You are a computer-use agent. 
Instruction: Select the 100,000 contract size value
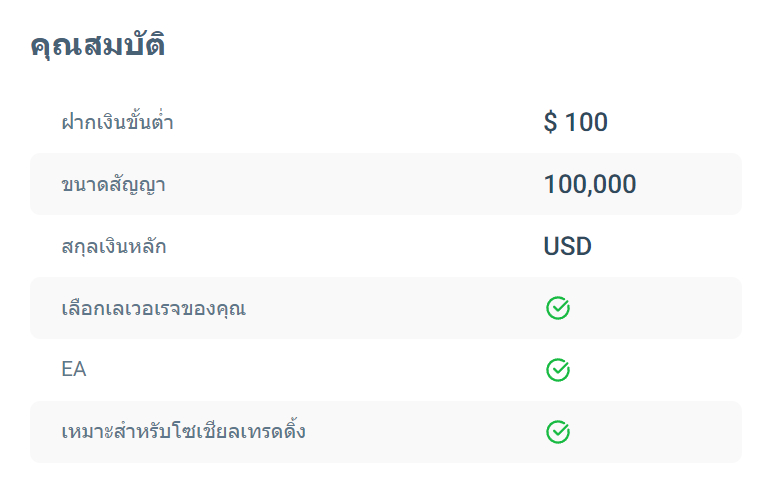click(590, 184)
